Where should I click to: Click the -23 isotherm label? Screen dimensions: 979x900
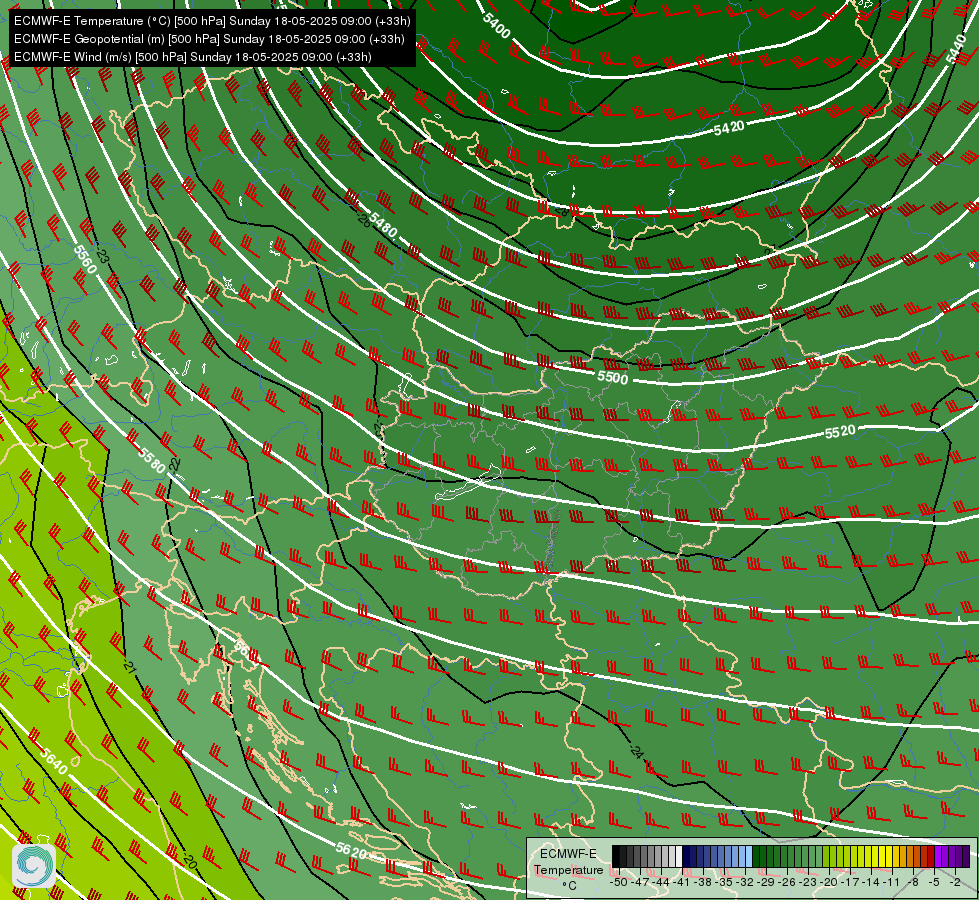(103, 255)
